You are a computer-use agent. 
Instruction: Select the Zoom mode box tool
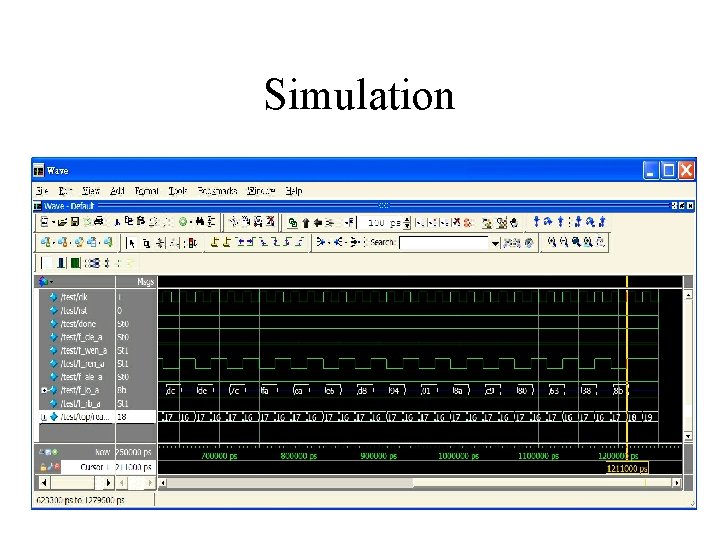(x=146, y=242)
